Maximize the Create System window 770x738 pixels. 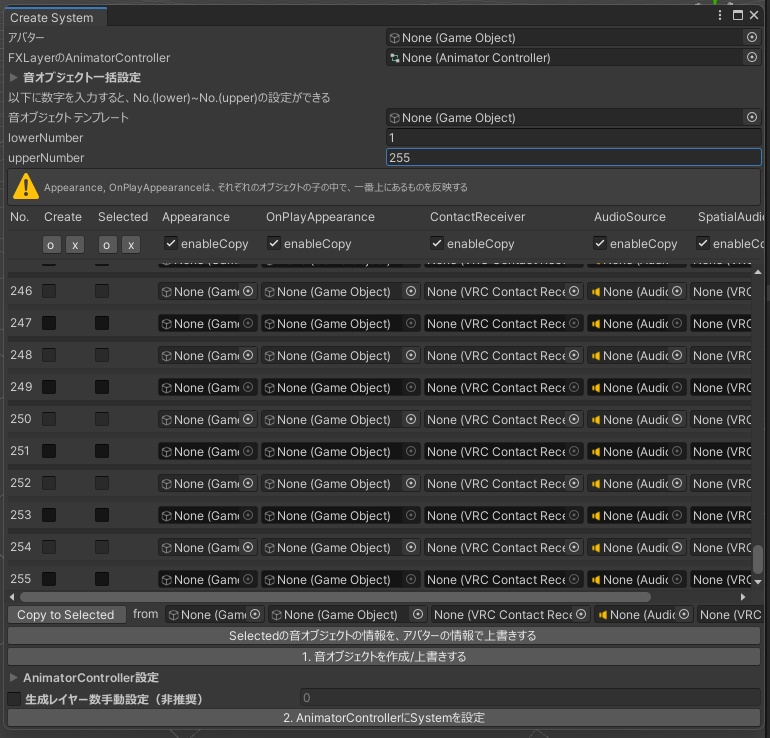(738, 15)
